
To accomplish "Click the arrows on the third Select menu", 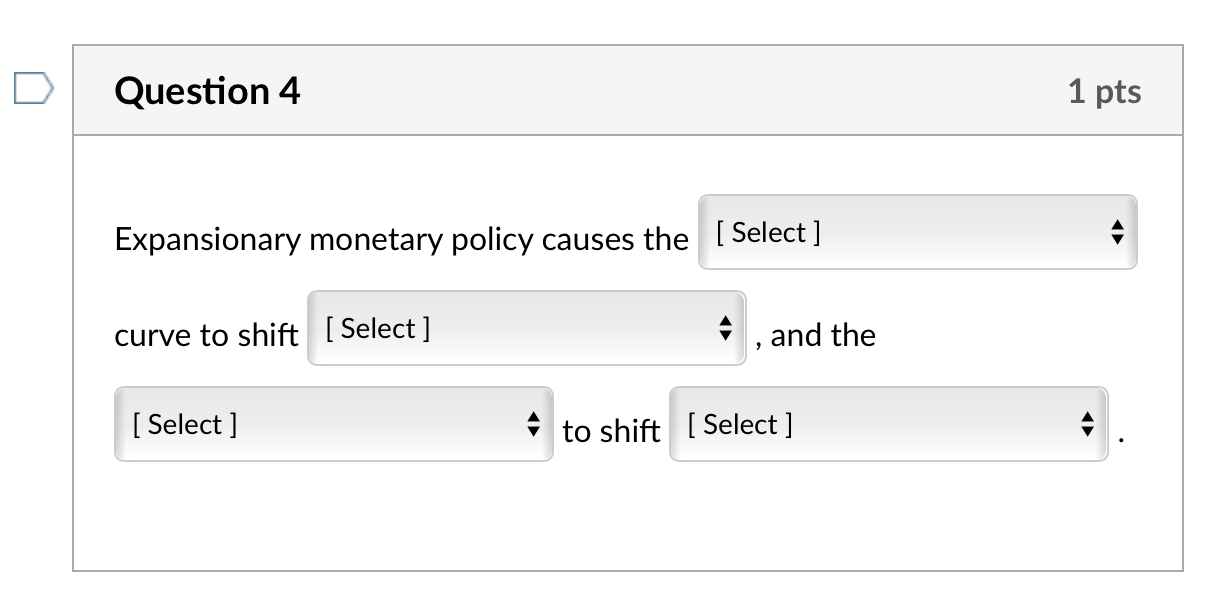I will (x=536, y=424).
